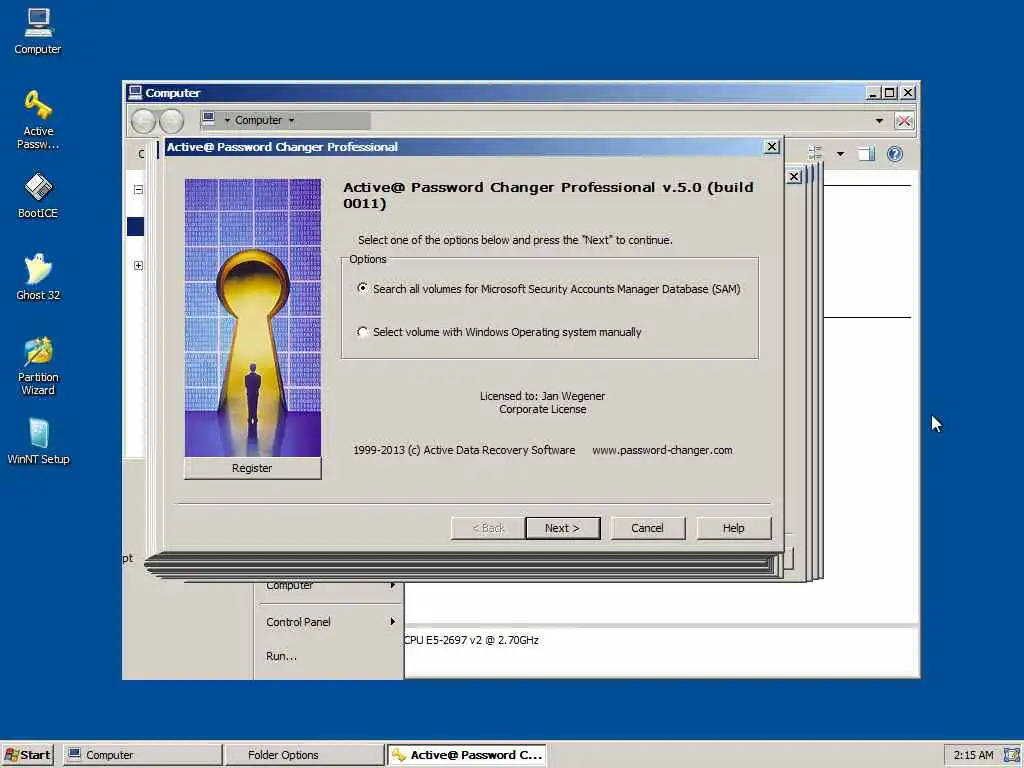Expand dropdown arrow before Computer in address bar
The width and height of the screenshot is (1024, 768).
227,120
